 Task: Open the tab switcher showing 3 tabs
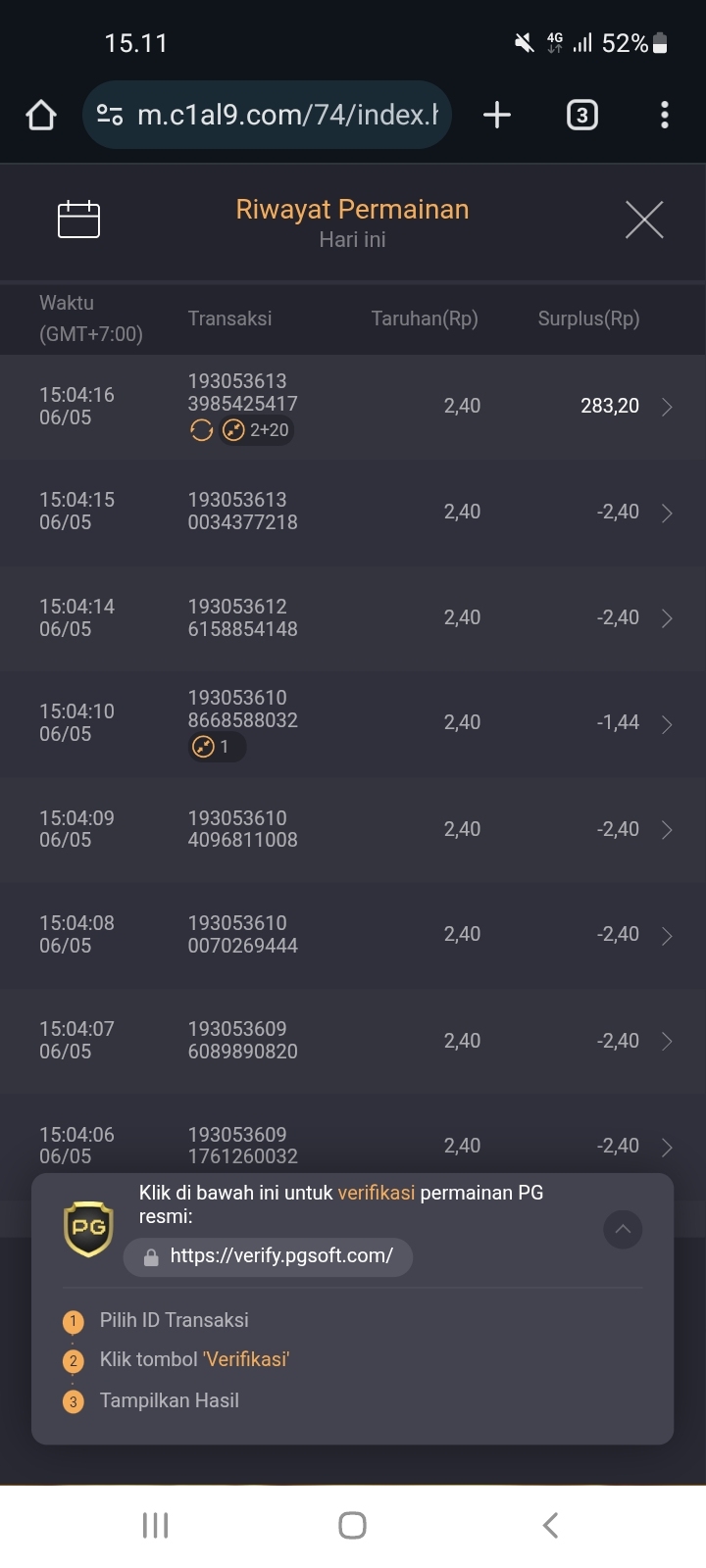pyautogui.click(x=582, y=115)
